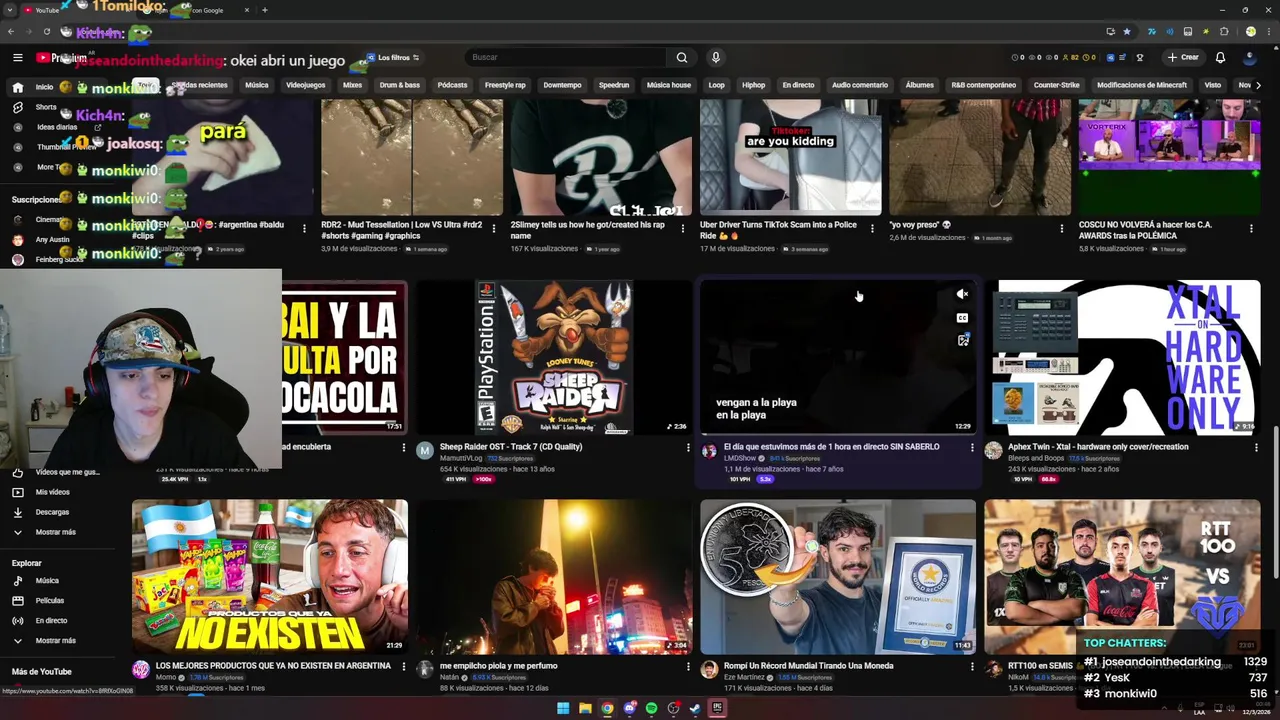
Task: Open the Xtal hardware only thumbnail
Action: (1122, 357)
